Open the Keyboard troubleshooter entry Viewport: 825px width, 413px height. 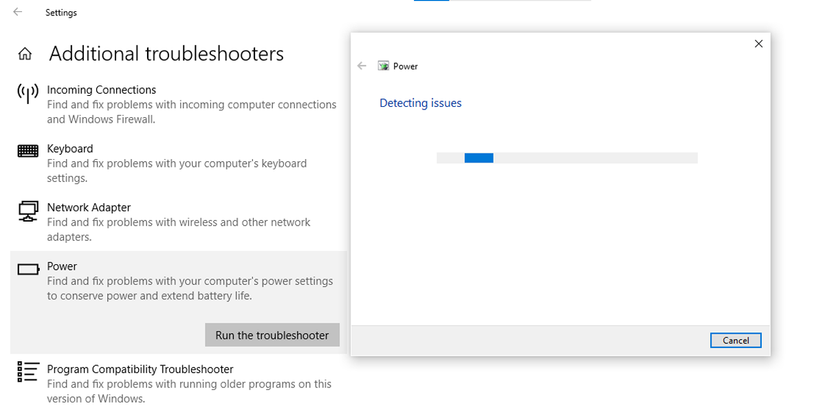click(70, 149)
